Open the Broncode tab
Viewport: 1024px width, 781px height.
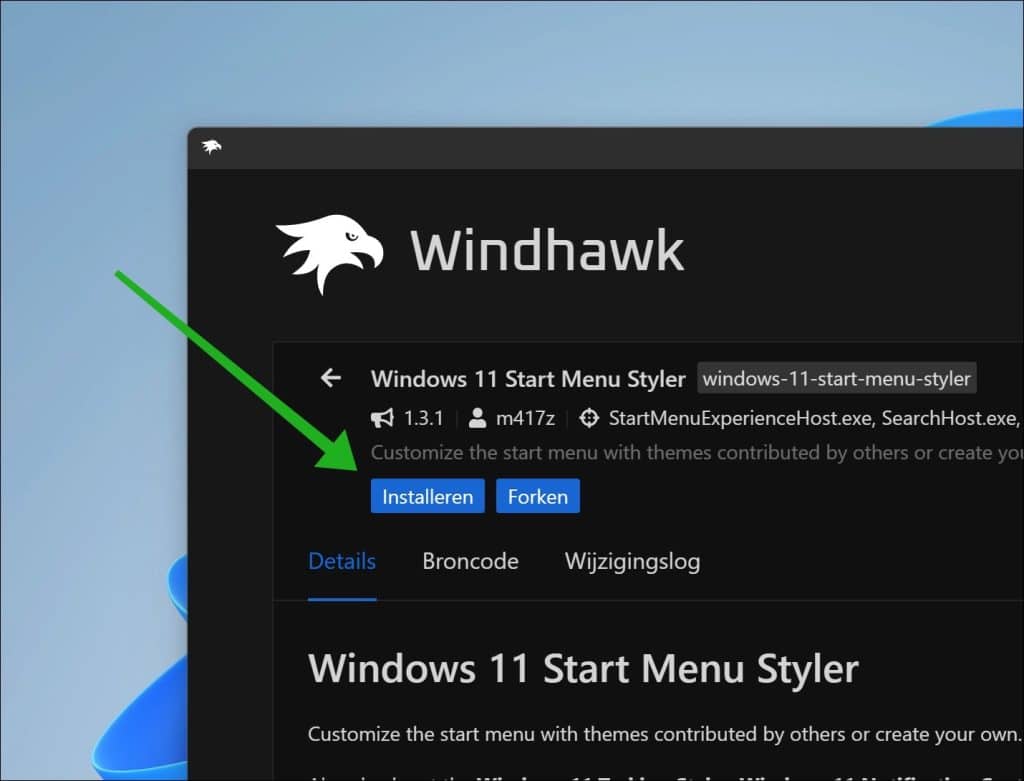point(470,561)
